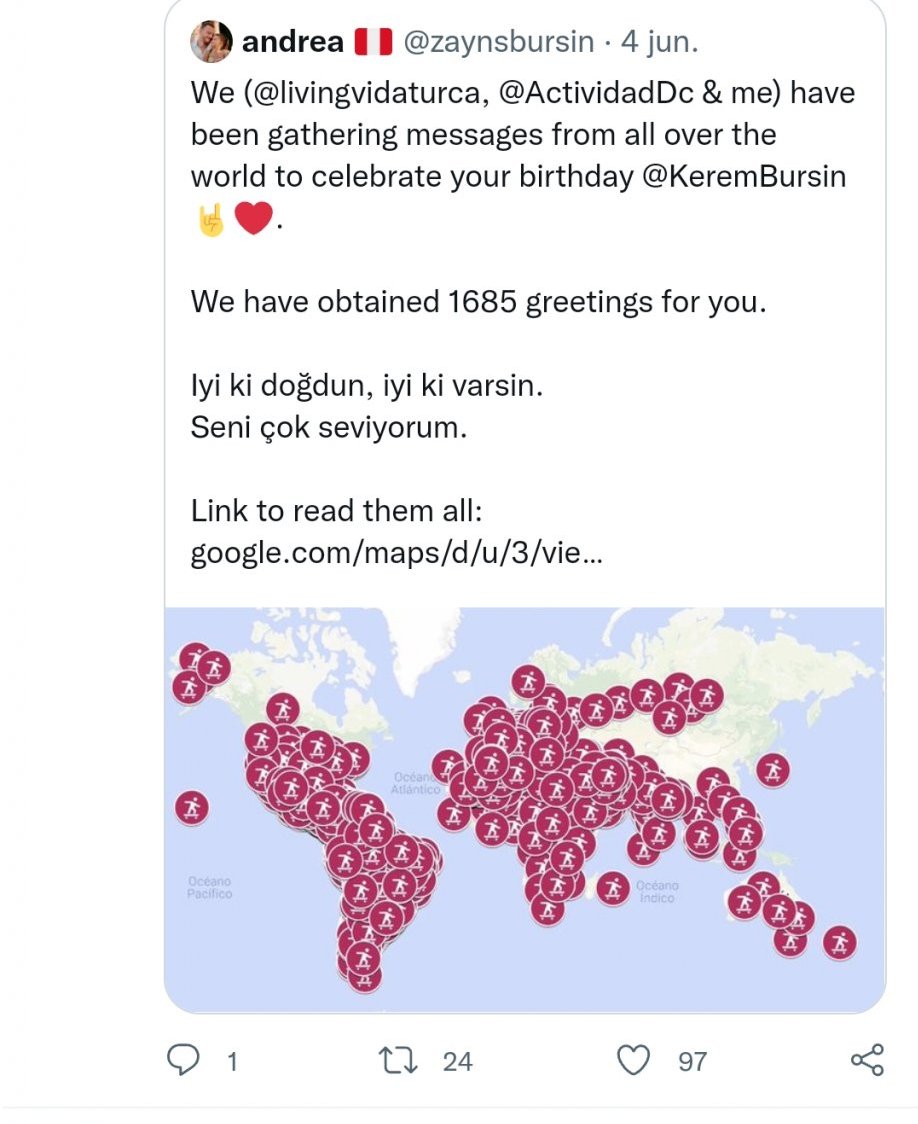Open the share icon for this tweet

pos(867,1060)
